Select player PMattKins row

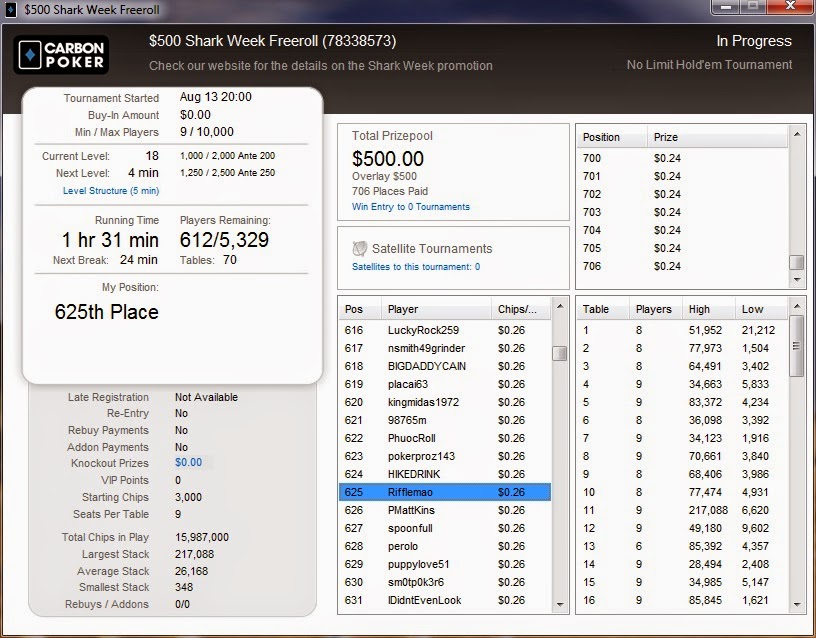point(445,511)
